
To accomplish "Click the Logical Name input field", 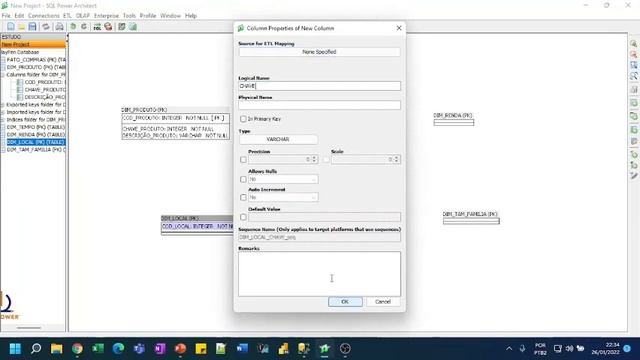I will pos(319,86).
